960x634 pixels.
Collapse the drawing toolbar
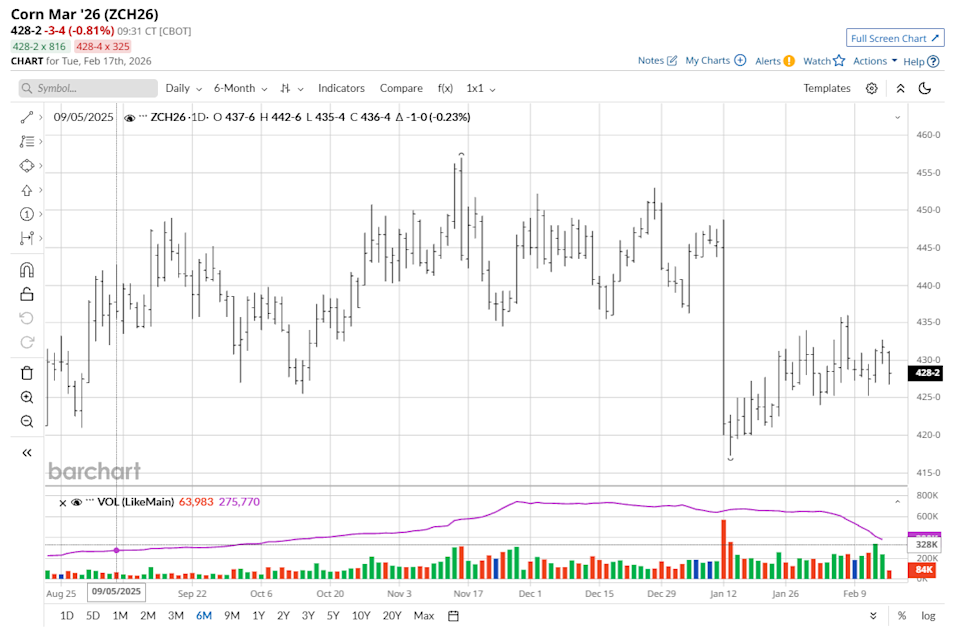(27, 452)
